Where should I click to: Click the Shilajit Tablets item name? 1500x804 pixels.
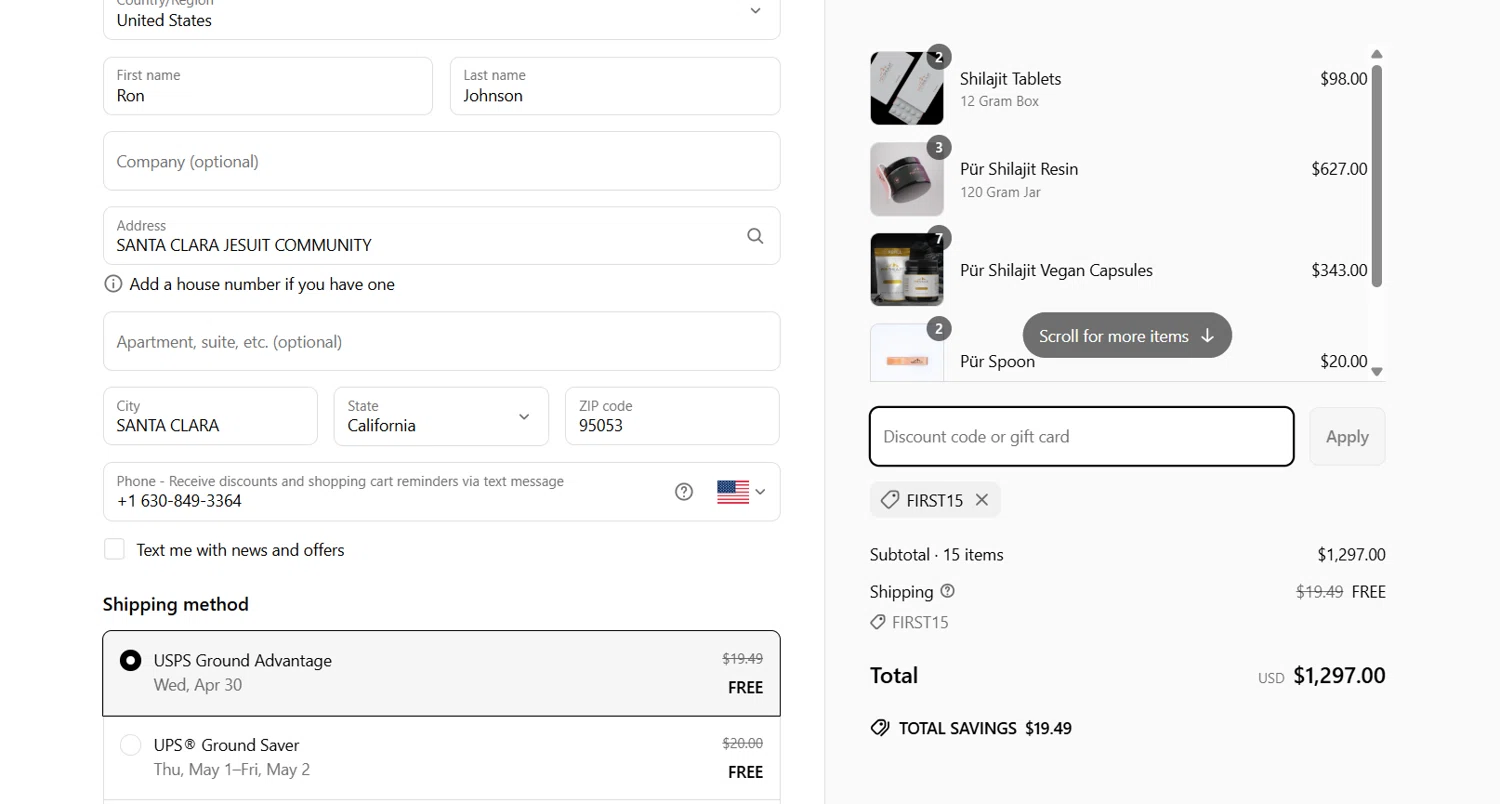point(1010,79)
